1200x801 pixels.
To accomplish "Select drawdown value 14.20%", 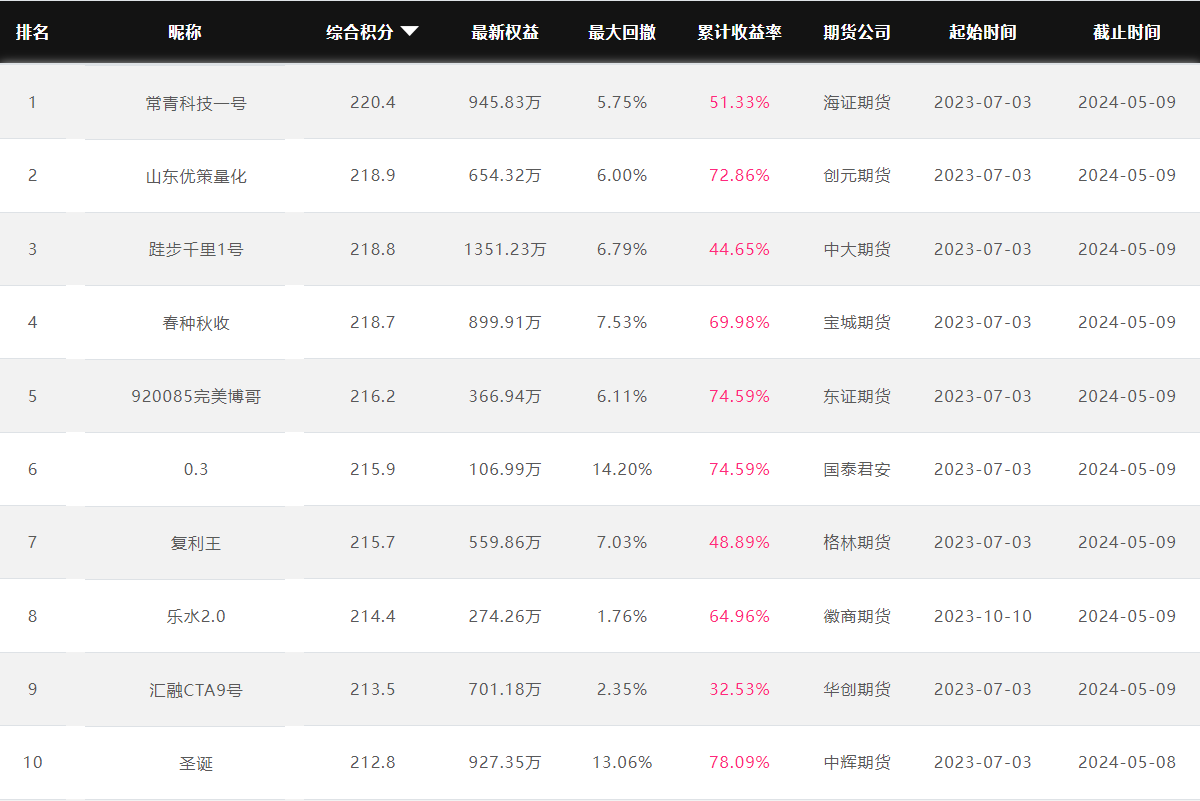I will tap(622, 469).
